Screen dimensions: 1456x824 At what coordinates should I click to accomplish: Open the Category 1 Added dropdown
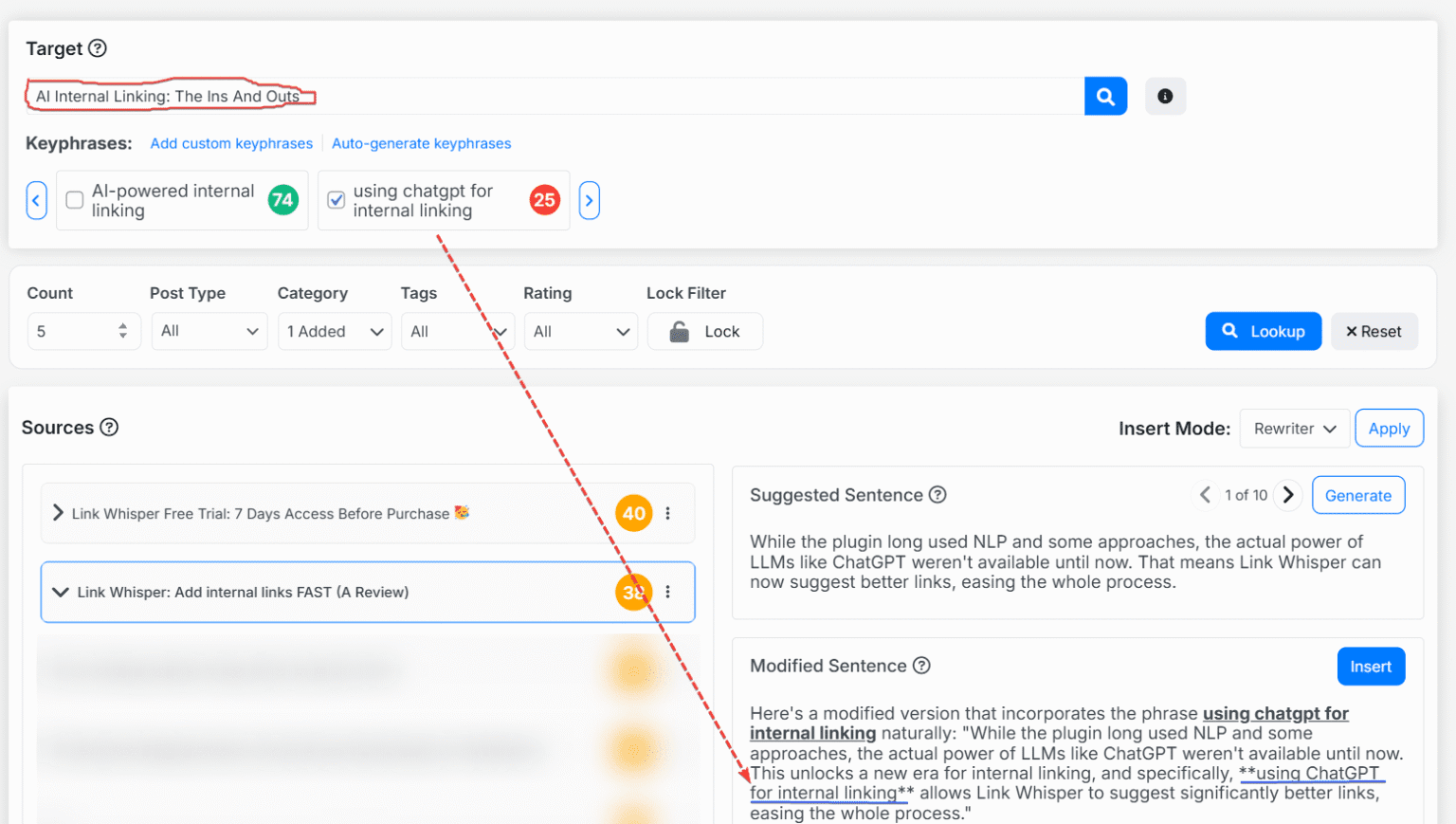(335, 331)
